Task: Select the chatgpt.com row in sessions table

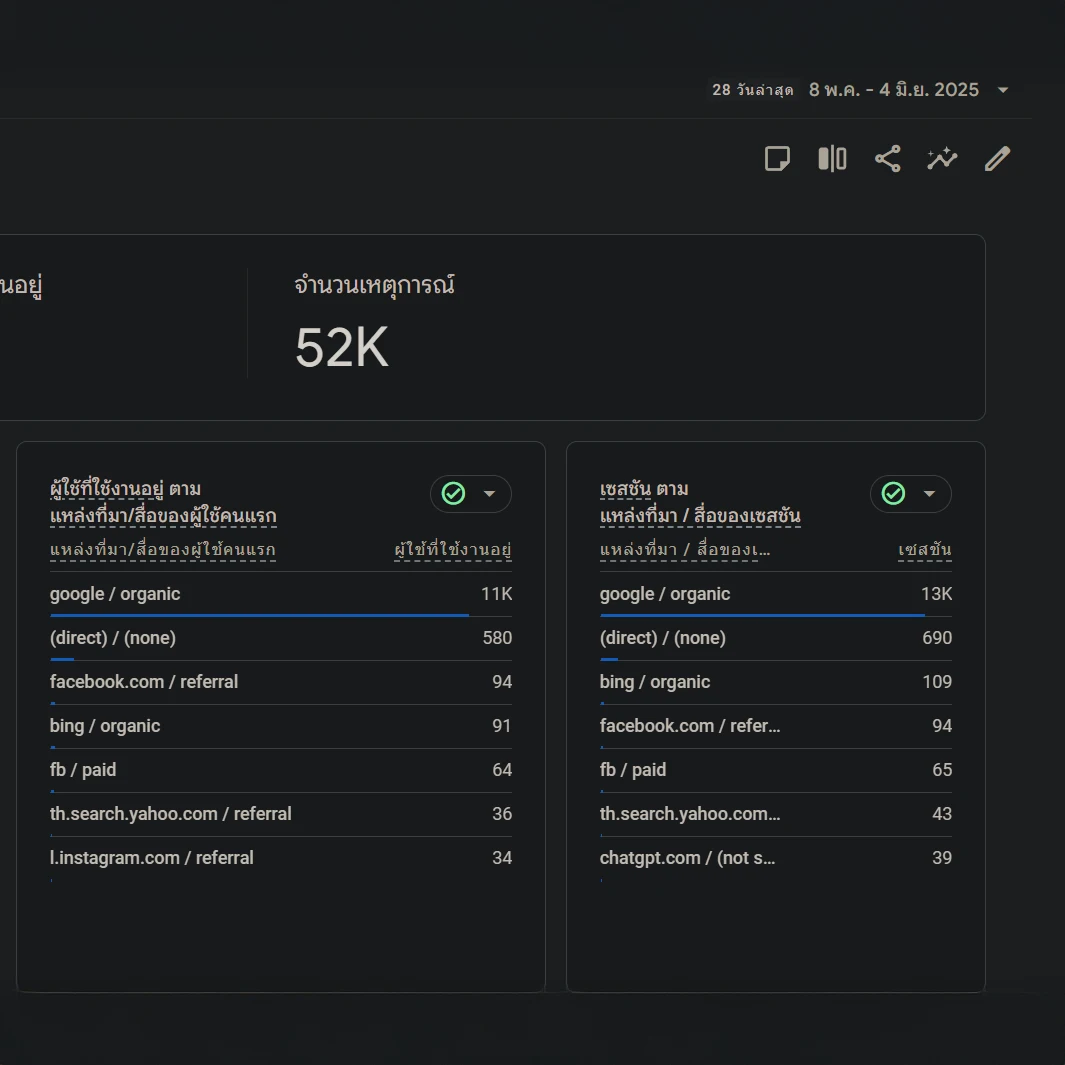Action: pos(688,858)
